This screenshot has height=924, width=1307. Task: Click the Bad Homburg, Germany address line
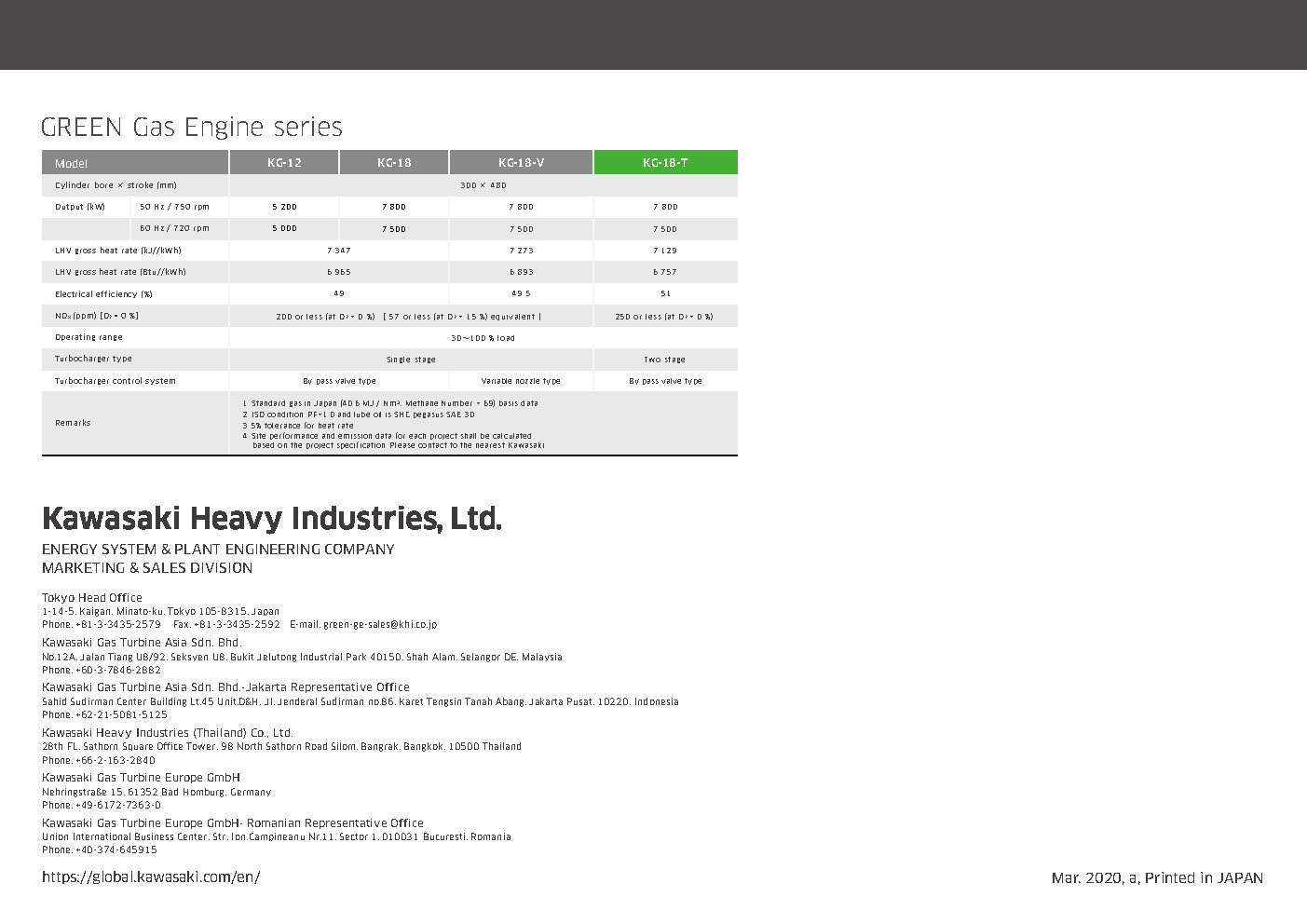click(157, 792)
